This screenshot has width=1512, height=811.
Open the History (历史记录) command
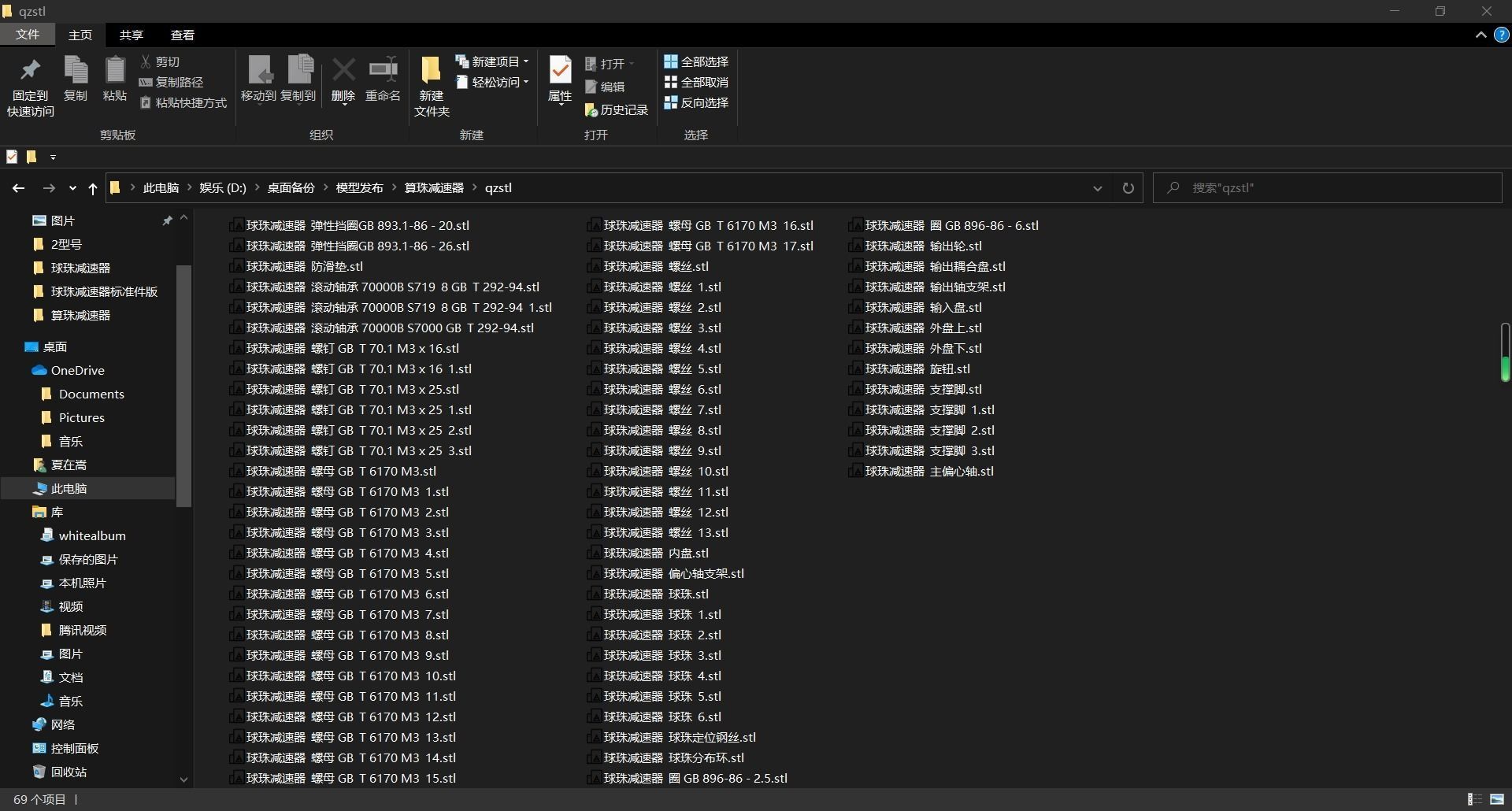pos(617,110)
